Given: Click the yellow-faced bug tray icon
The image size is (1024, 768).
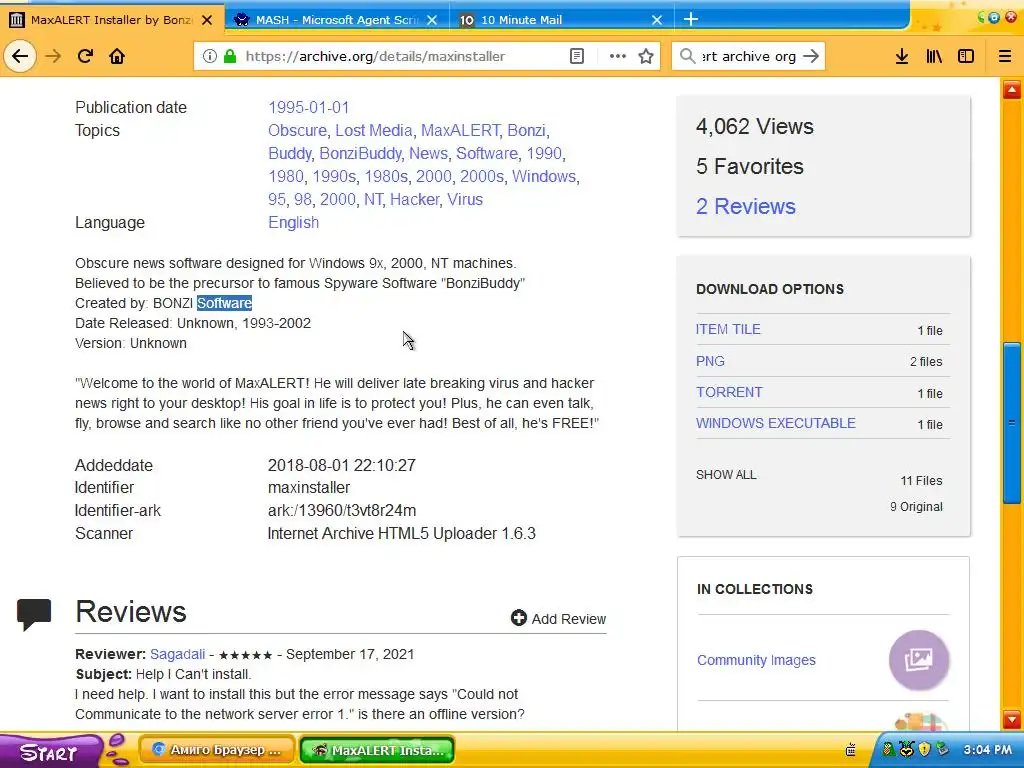Looking at the screenshot, I should (906, 750).
